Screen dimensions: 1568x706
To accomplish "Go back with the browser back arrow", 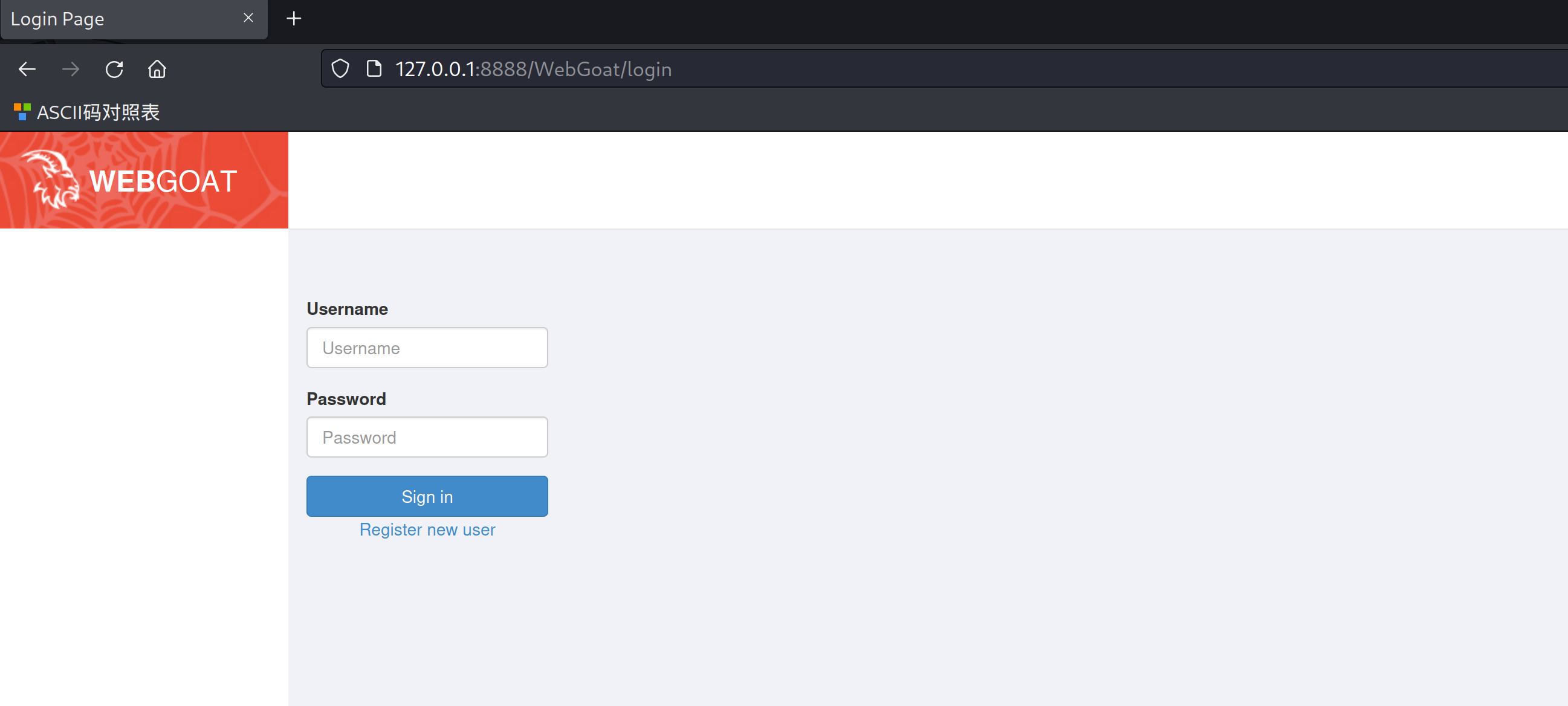I will 27,70.
